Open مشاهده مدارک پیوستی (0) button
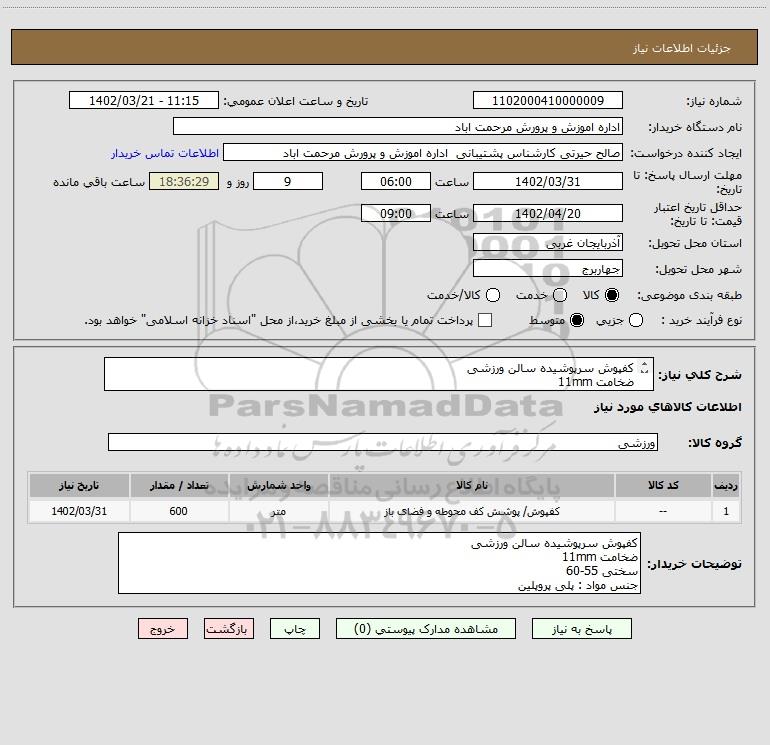 pyautogui.click(x=426, y=629)
